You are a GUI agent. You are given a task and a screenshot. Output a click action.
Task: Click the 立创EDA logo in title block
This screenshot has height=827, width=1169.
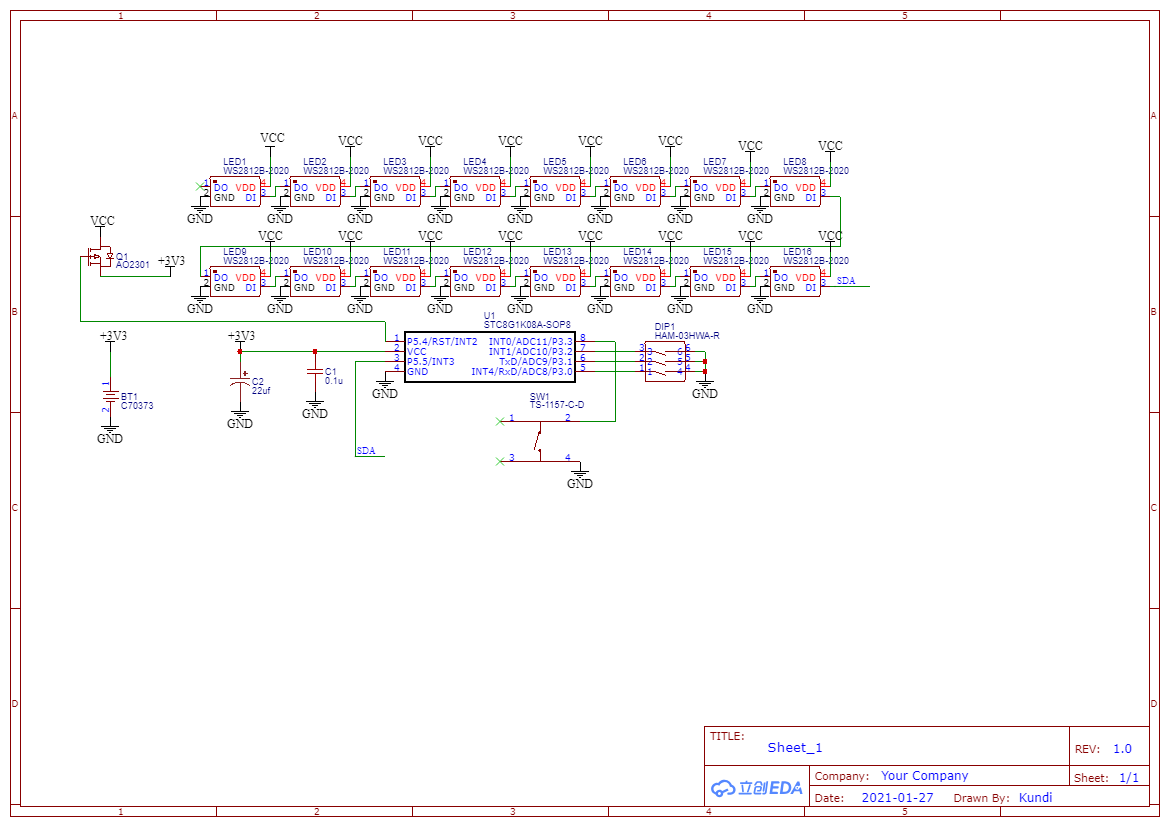click(757, 787)
